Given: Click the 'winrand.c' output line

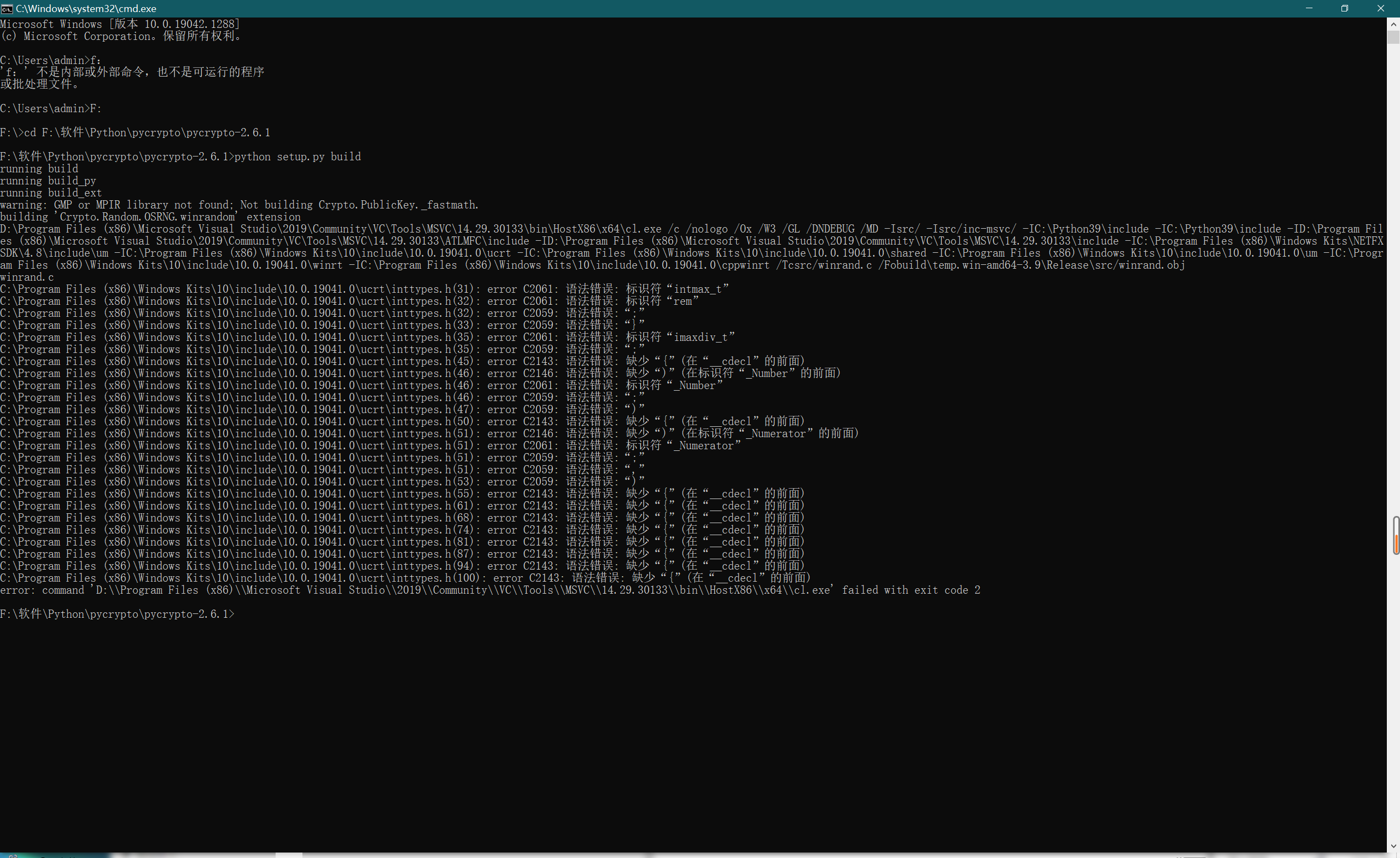Looking at the screenshot, I should (27, 277).
